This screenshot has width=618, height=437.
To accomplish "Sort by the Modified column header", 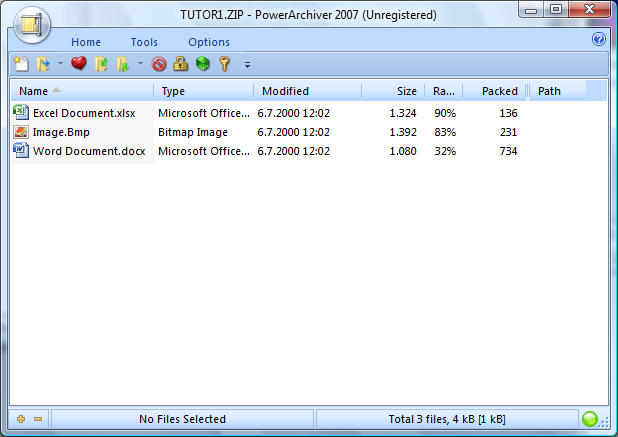I will 308,91.
